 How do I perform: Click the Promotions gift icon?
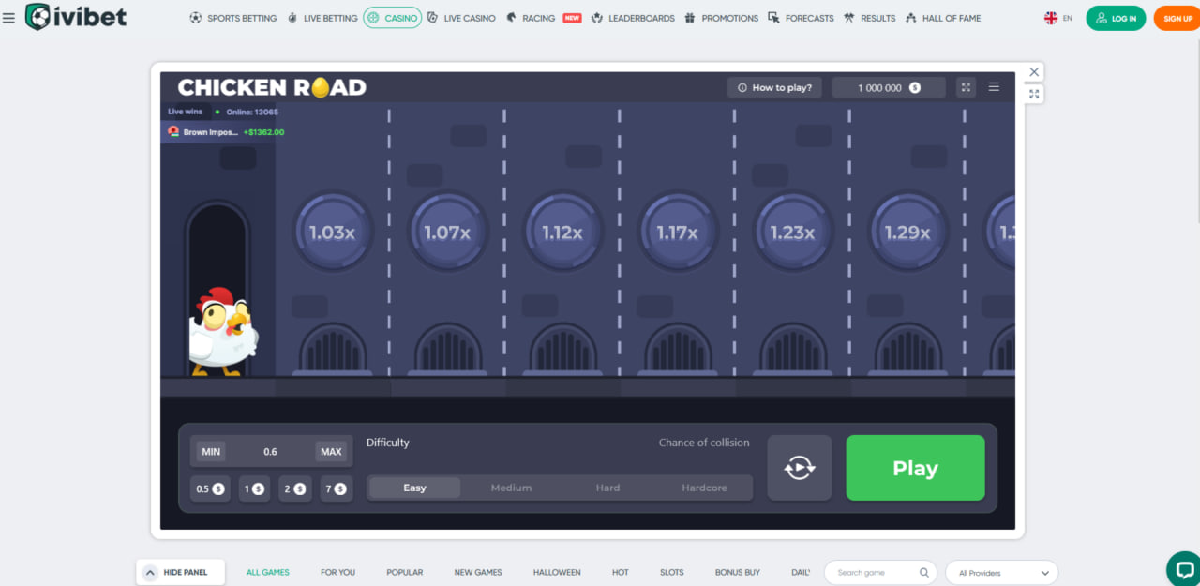[688, 17]
